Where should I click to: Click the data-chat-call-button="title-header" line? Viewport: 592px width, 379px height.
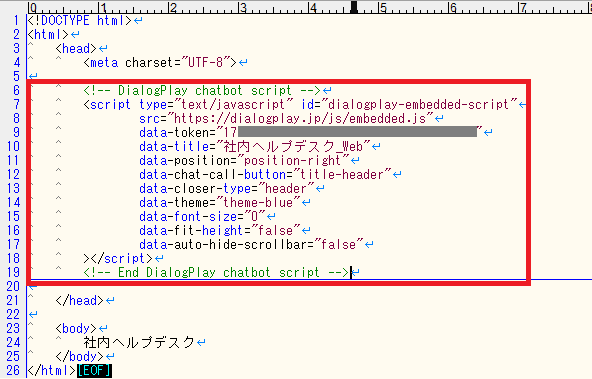(x=265, y=174)
